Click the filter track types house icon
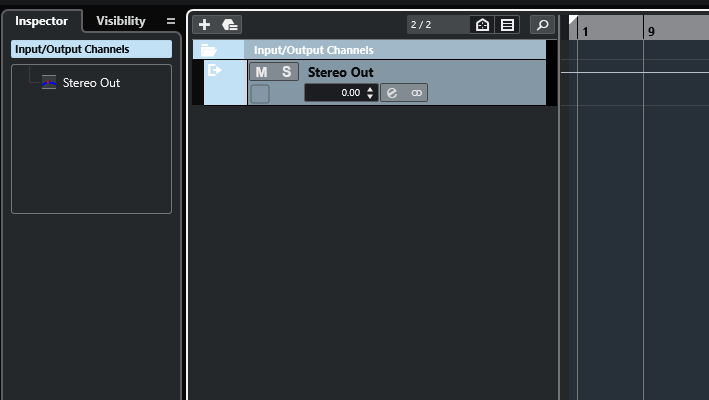This screenshot has height=400, width=709. pos(482,24)
